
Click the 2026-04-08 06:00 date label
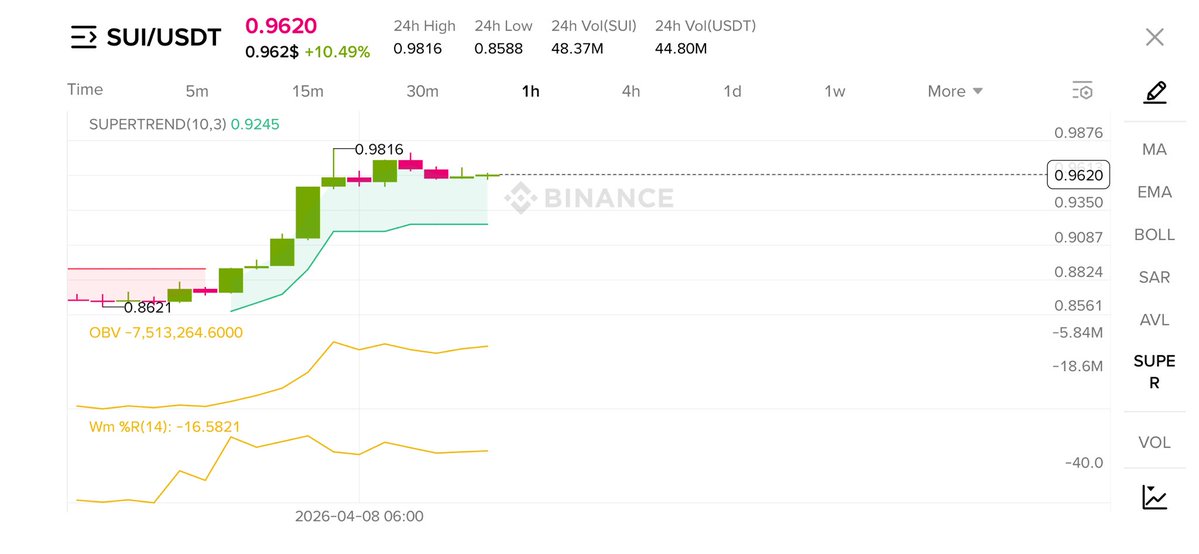pos(359,517)
